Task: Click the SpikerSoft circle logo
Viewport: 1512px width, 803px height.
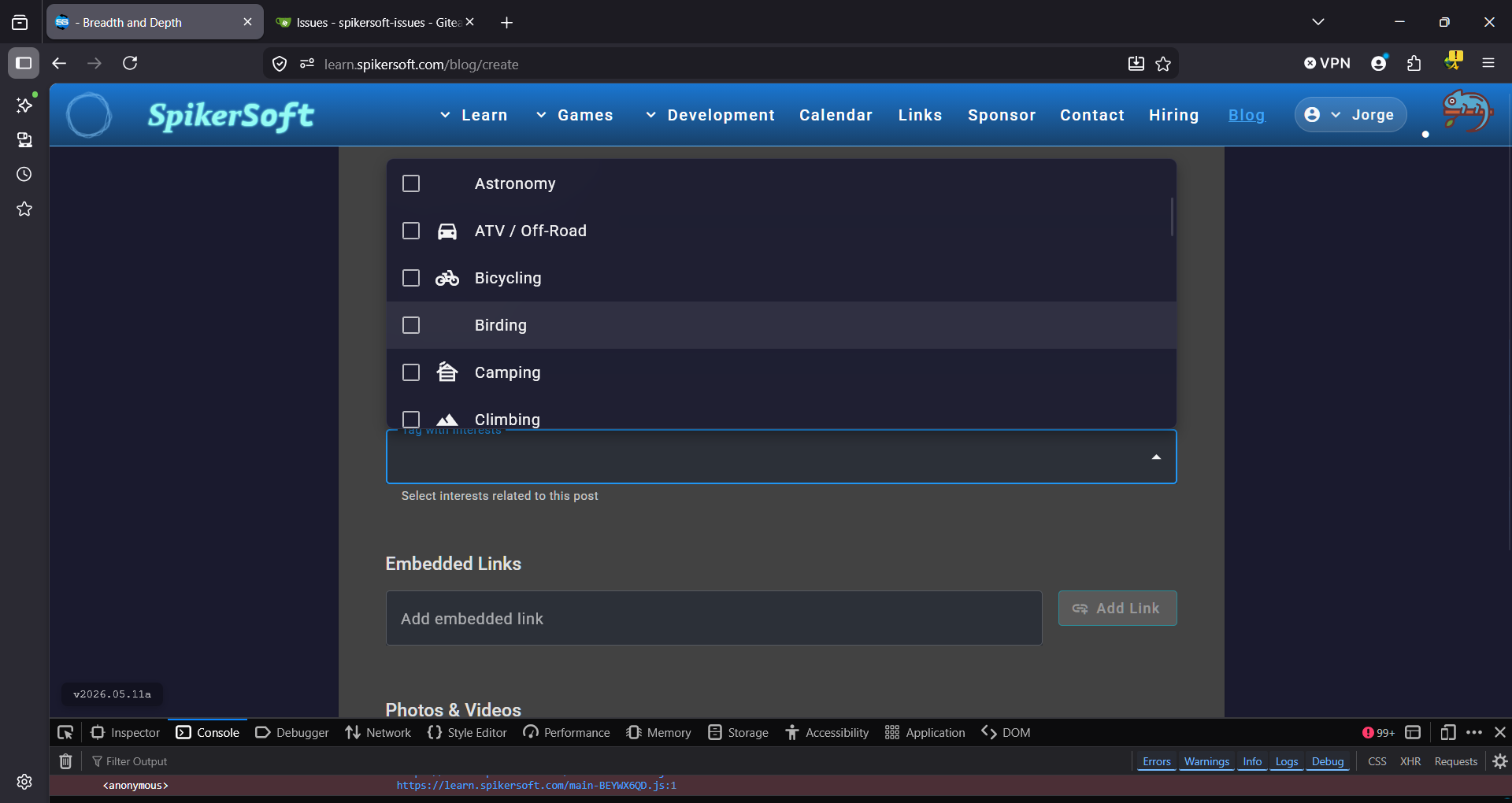Action: 89,115
